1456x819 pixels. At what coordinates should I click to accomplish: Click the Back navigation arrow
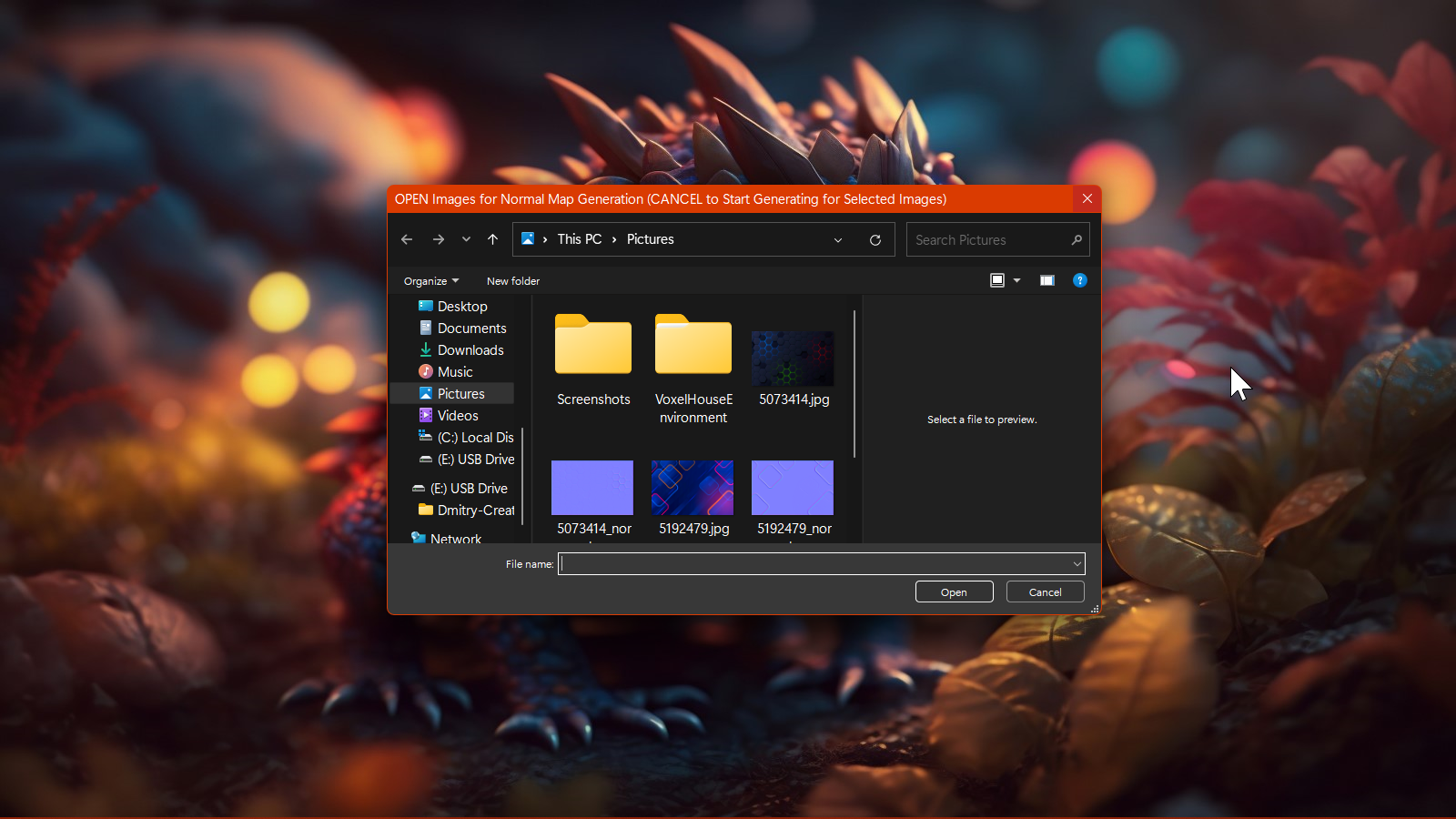407,239
